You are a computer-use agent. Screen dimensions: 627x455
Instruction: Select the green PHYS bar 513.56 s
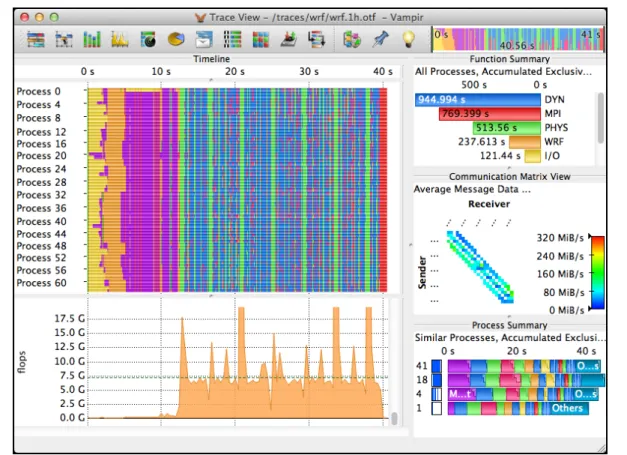(x=507, y=128)
